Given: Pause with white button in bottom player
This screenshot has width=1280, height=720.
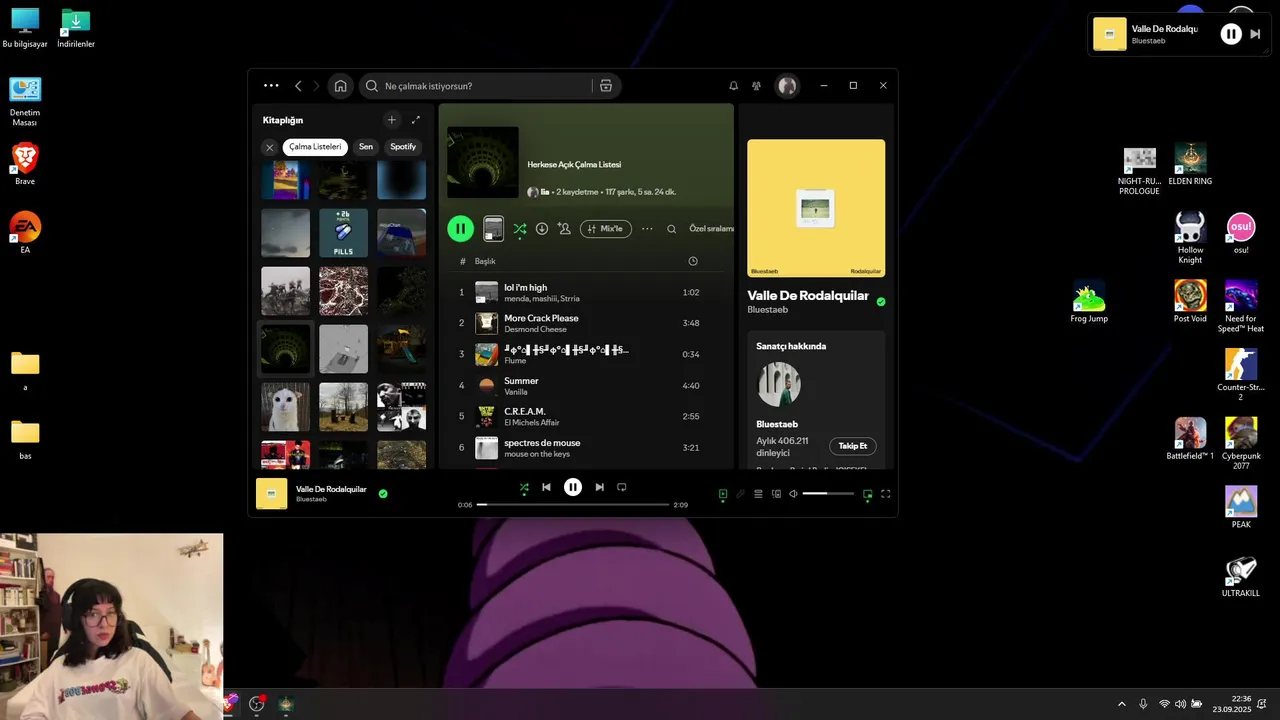Looking at the screenshot, I should pos(573,487).
